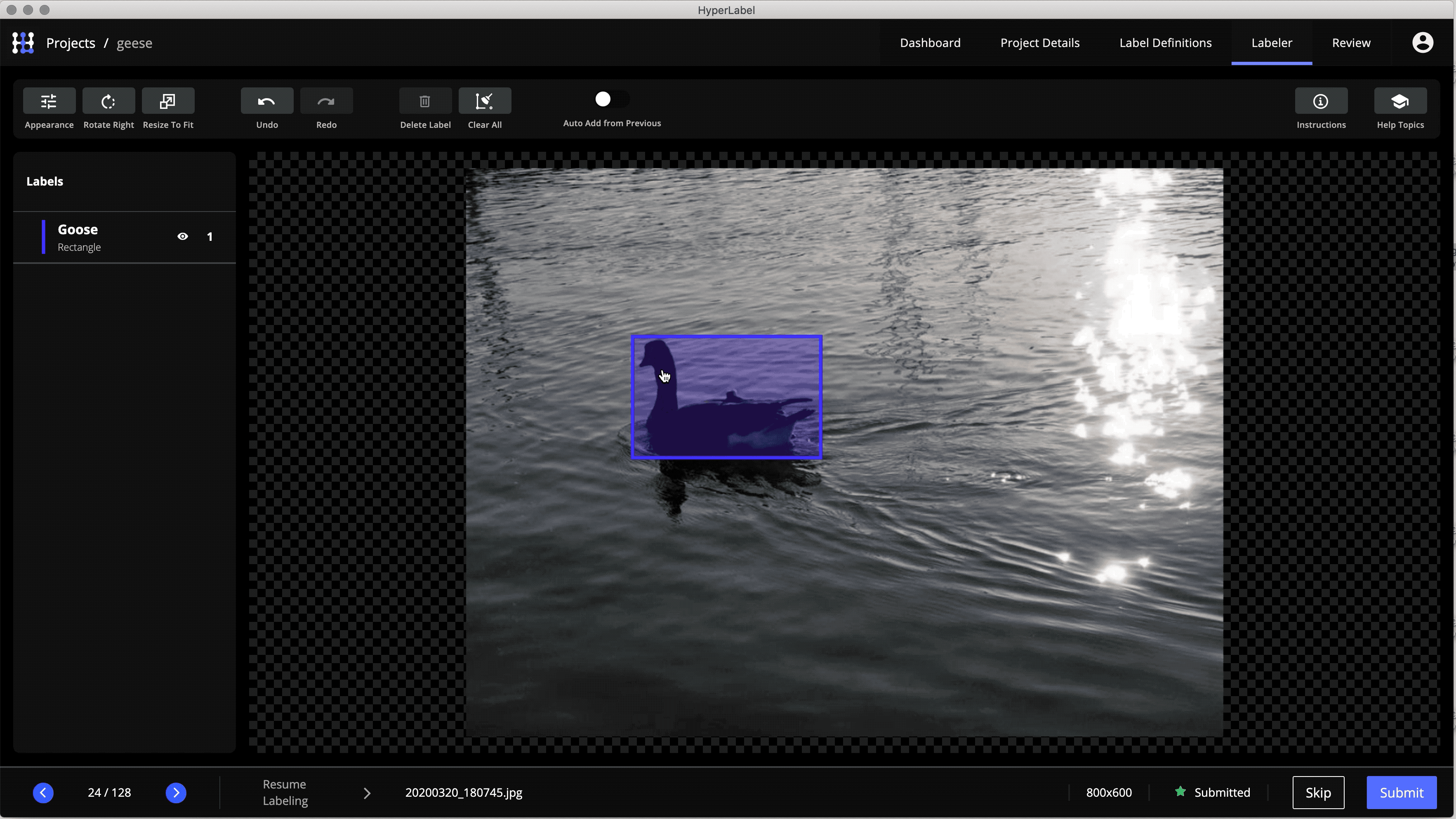Undo the last labeling action
This screenshot has height=819, width=1456.
267,101
